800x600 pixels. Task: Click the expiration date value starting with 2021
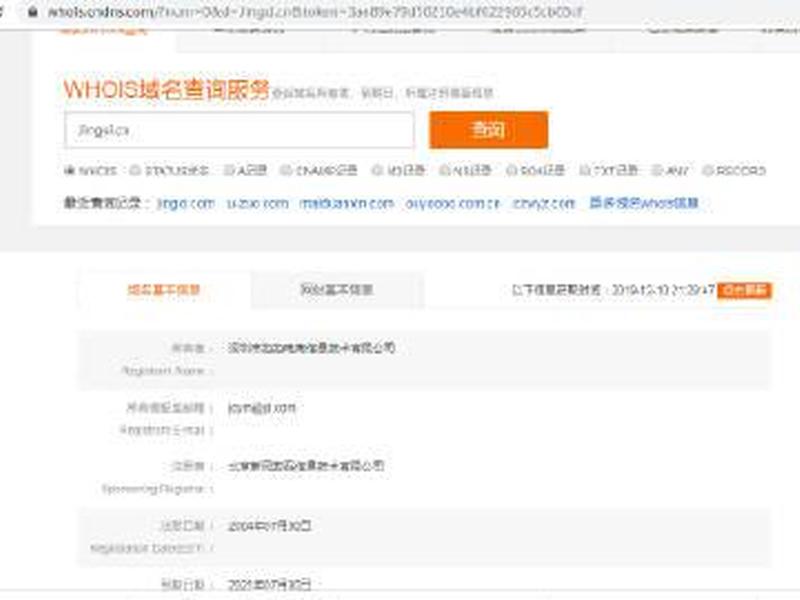[269, 584]
